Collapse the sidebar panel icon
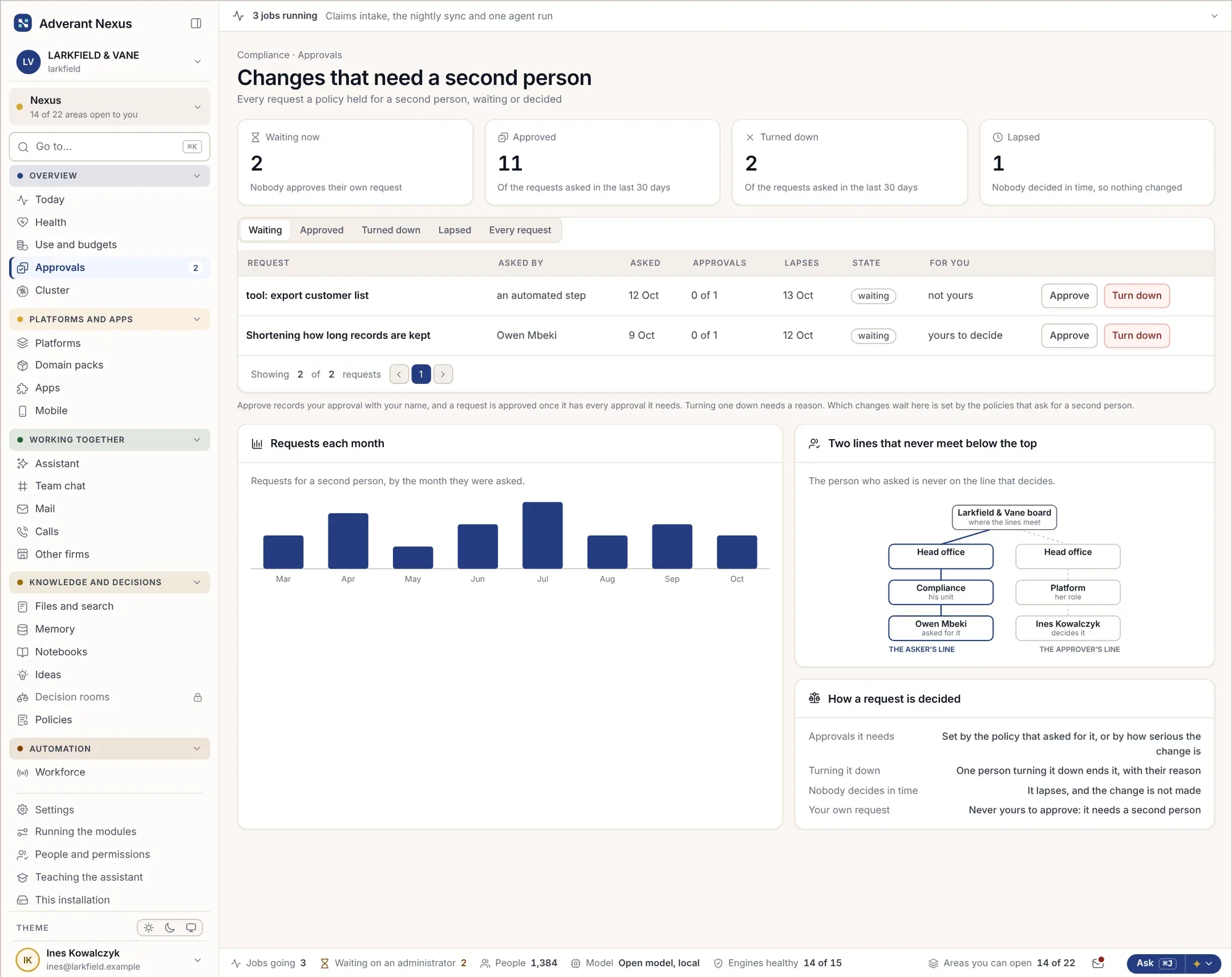 (x=196, y=23)
